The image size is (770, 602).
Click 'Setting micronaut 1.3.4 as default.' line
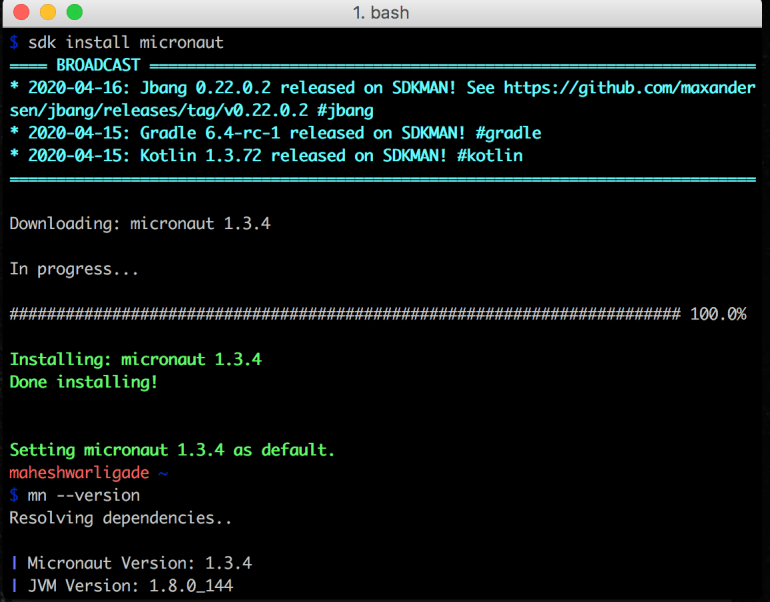tap(172, 450)
